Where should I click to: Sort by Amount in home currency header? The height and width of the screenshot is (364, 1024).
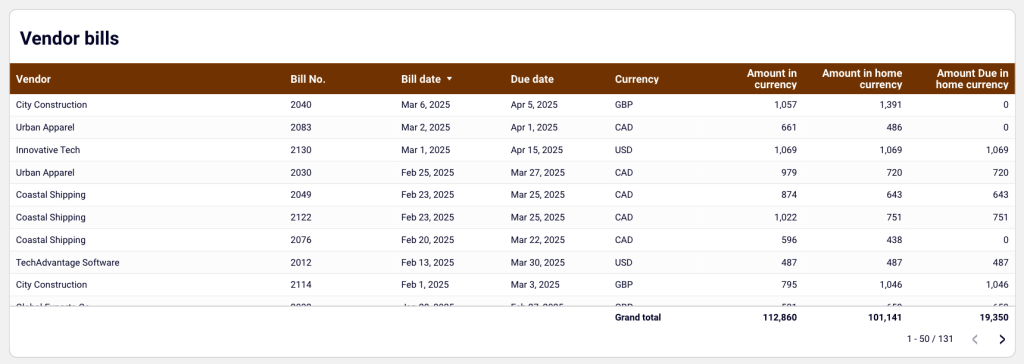[x=862, y=79]
